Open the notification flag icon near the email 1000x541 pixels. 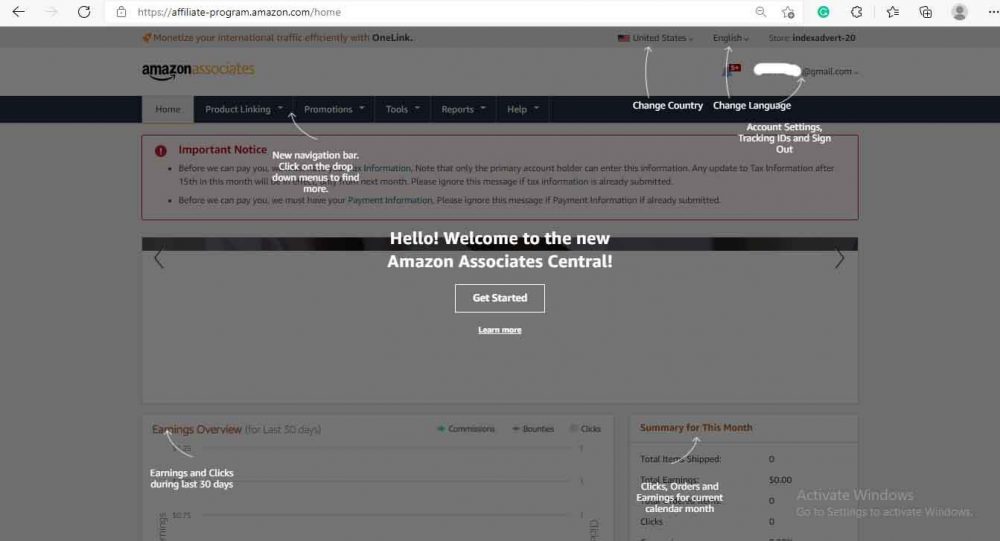(732, 70)
